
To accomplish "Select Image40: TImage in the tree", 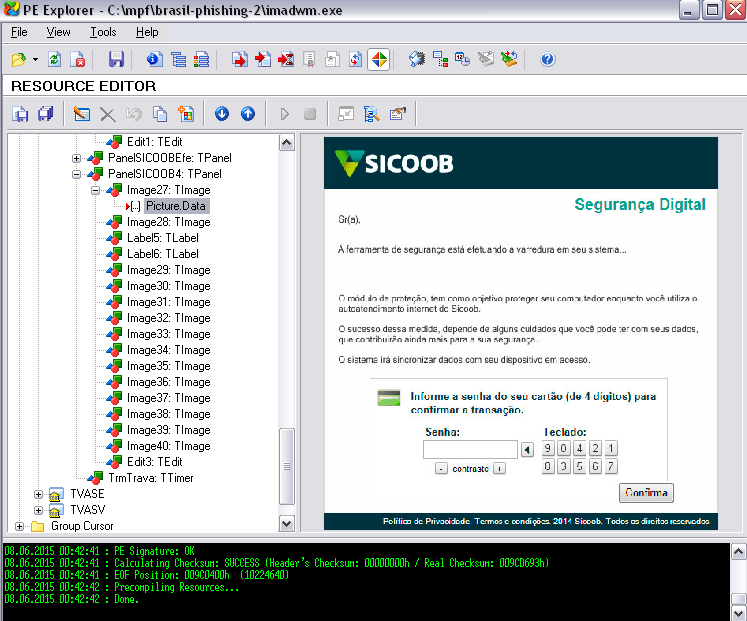I will (169, 446).
